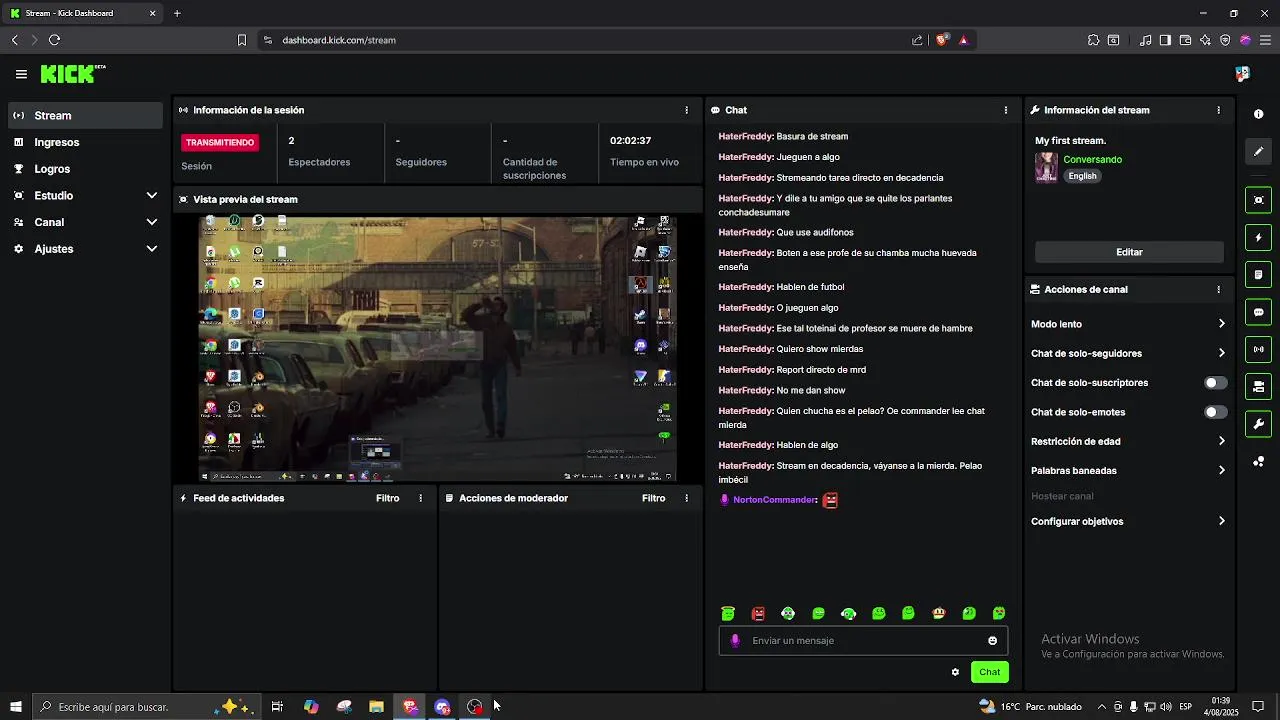
Task: Toggle Chat de solo-suscriptores switch
Action: [x=1215, y=383]
